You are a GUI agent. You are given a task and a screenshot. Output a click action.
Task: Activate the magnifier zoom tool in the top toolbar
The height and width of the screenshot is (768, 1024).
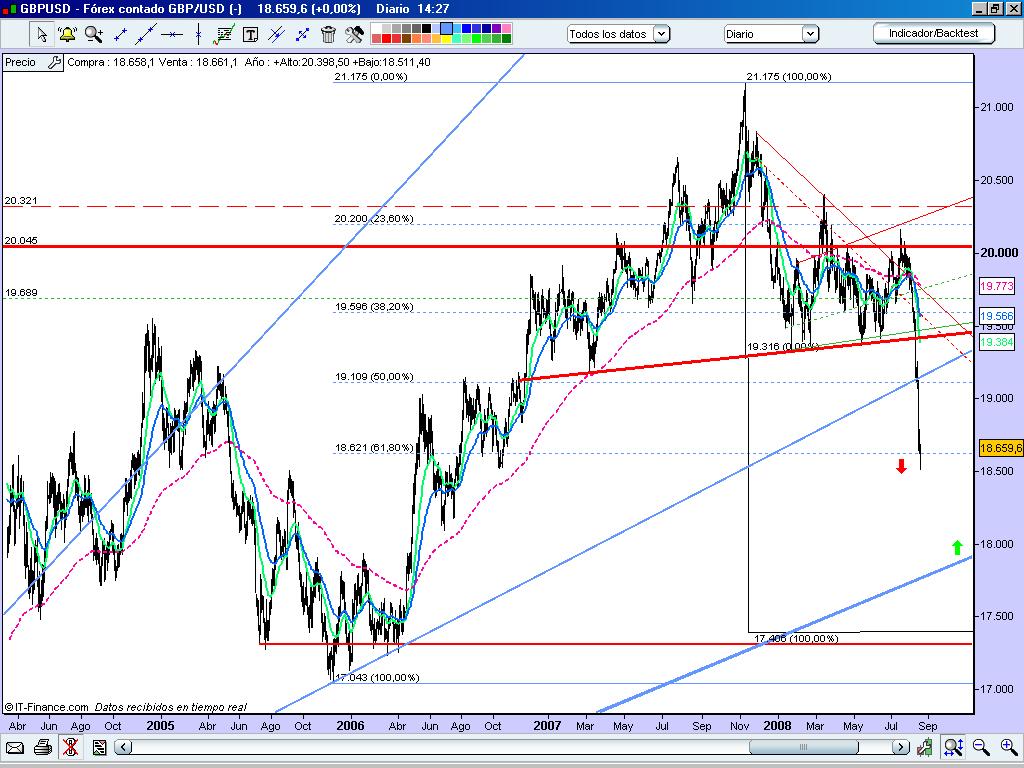click(x=93, y=34)
